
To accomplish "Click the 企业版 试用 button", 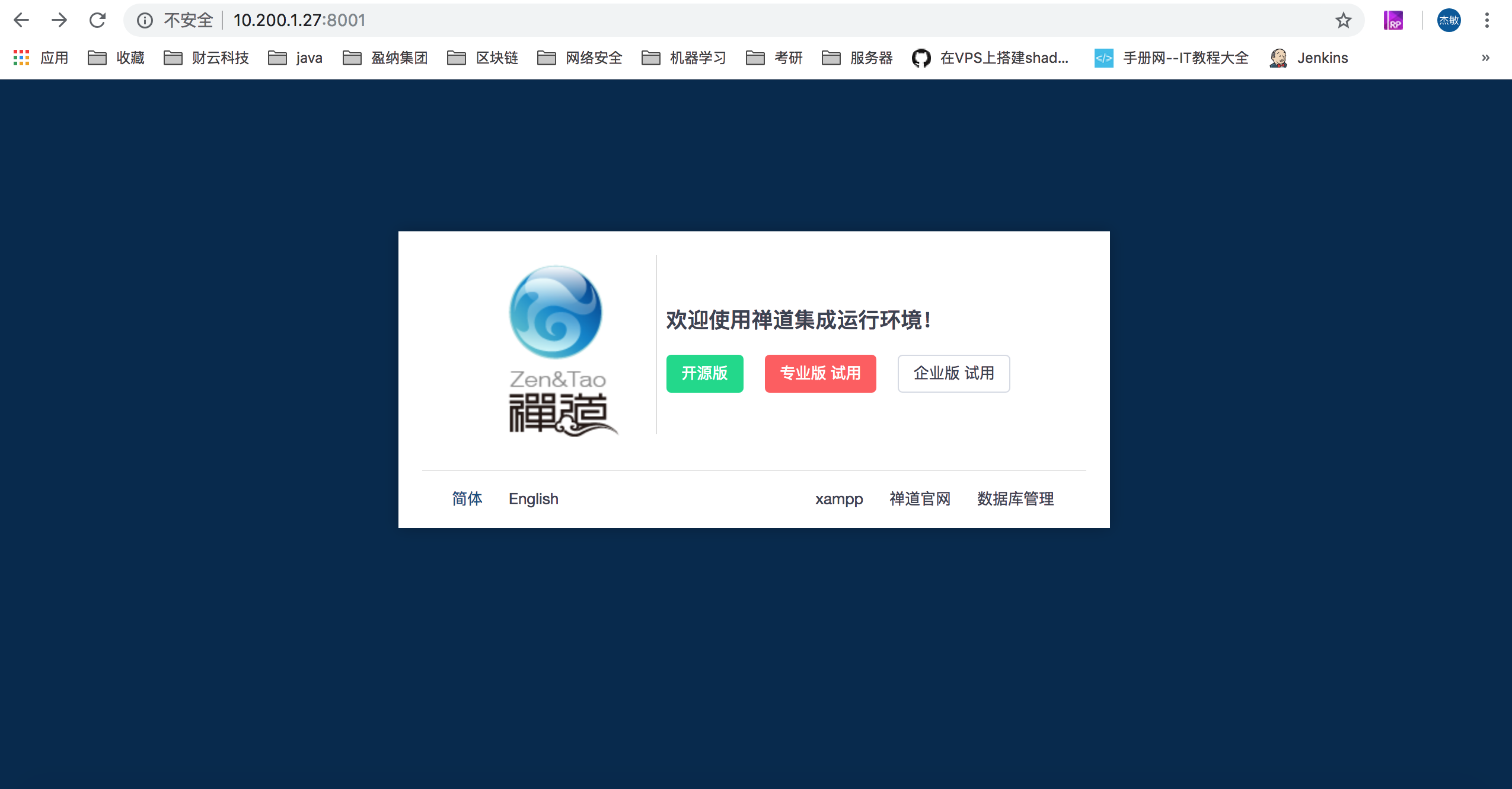I will coord(953,373).
